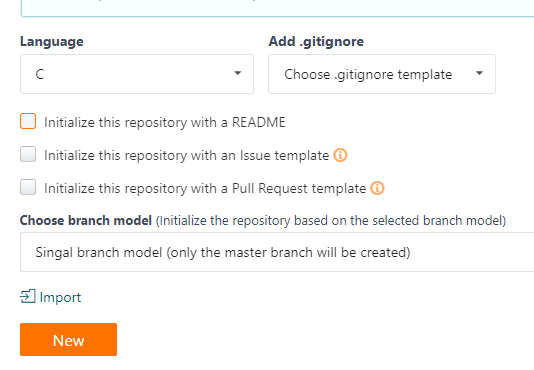The width and height of the screenshot is (534, 370).
Task: Click the Language field heading
Action: click(52, 42)
